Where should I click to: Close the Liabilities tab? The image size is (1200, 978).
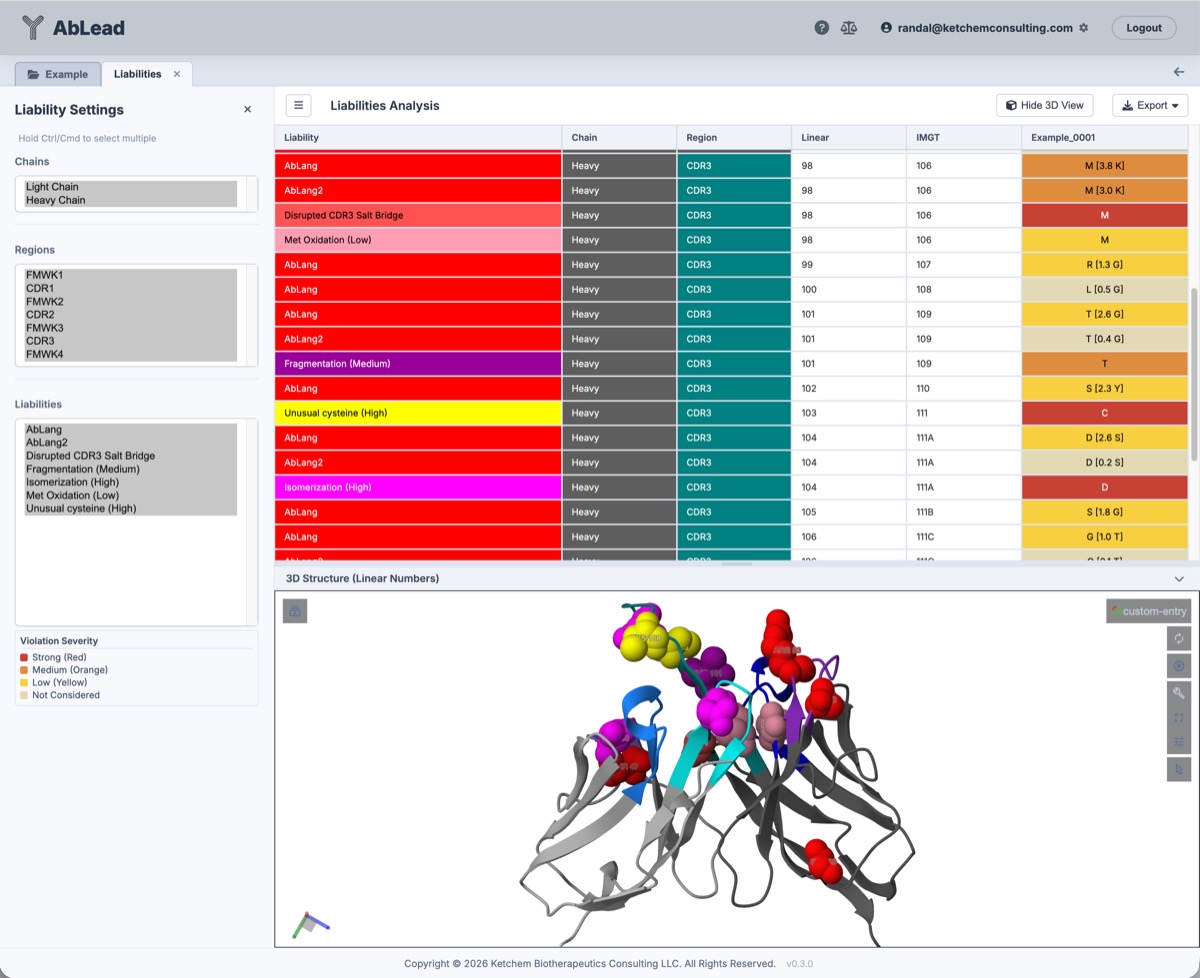(x=175, y=73)
